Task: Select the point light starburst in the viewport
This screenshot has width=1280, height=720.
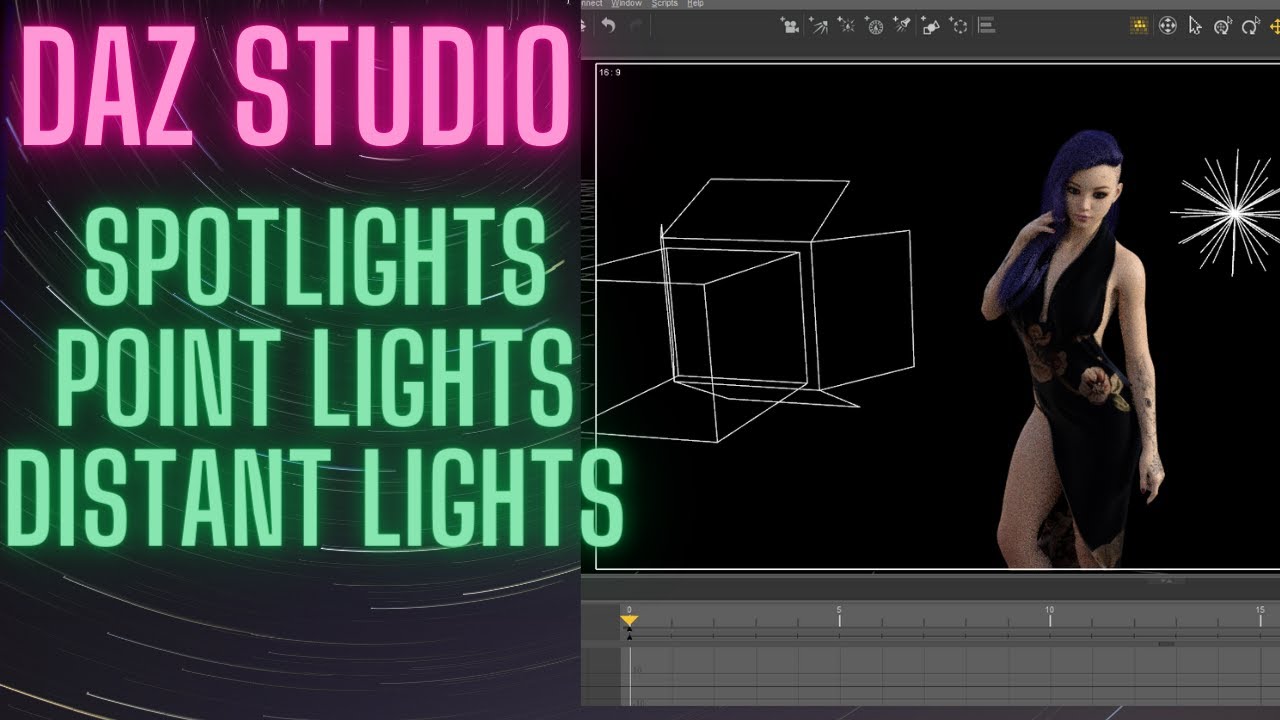Action: pyautogui.click(x=1234, y=212)
